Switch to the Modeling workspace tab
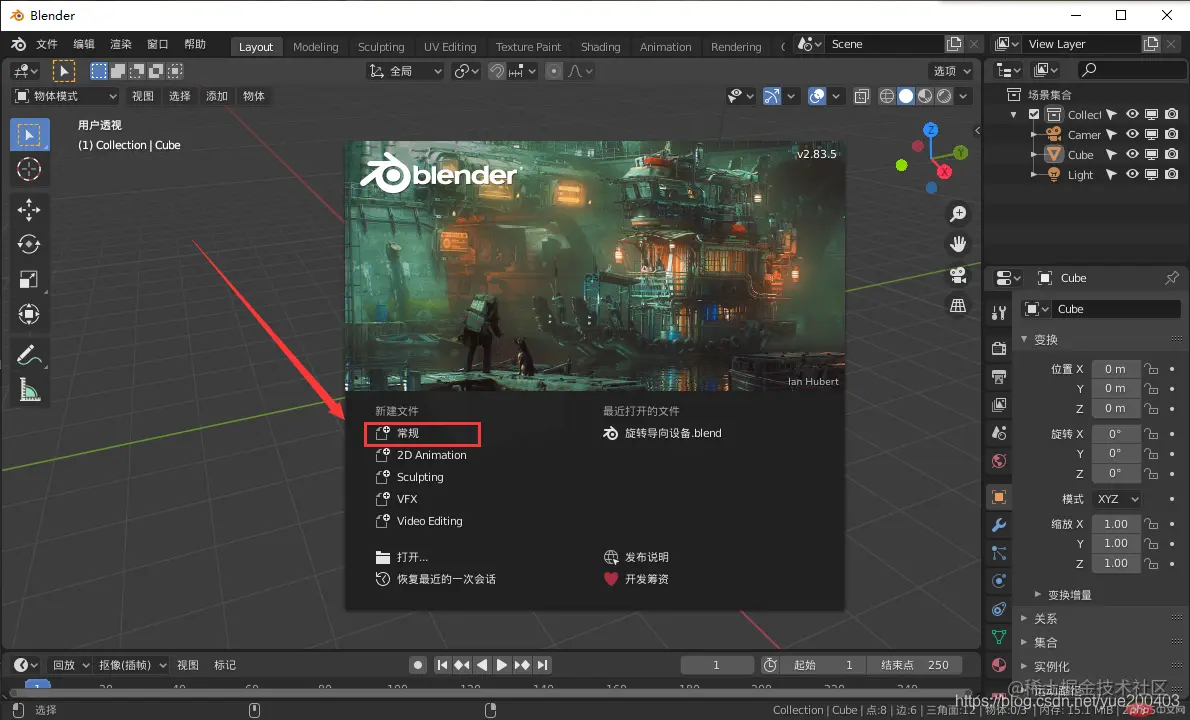This screenshot has width=1190, height=720. tap(316, 46)
